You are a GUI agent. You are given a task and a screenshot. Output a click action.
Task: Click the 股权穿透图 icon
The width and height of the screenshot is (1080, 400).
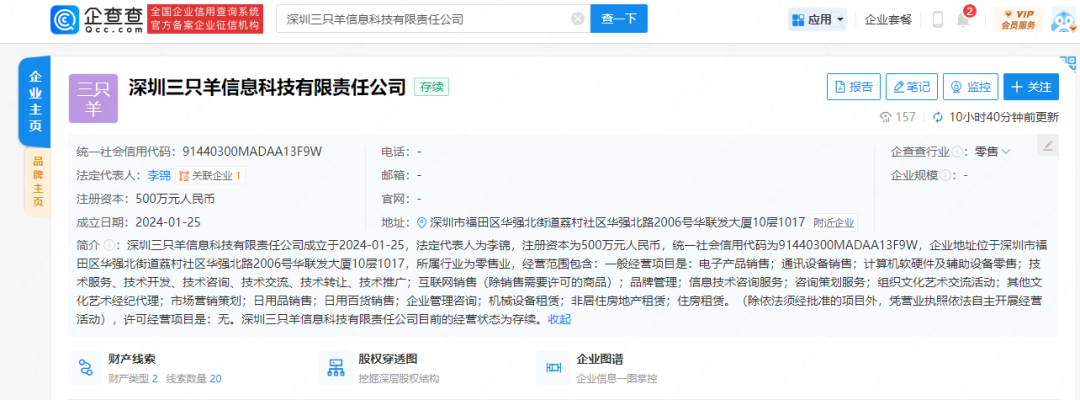tap(335, 368)
